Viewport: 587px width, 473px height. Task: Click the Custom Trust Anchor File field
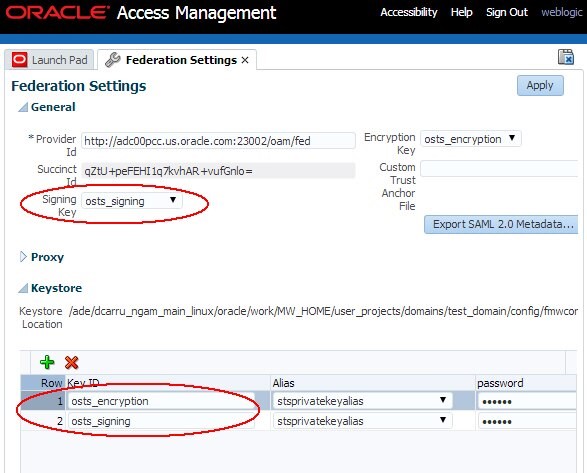[x=499, y=169]
